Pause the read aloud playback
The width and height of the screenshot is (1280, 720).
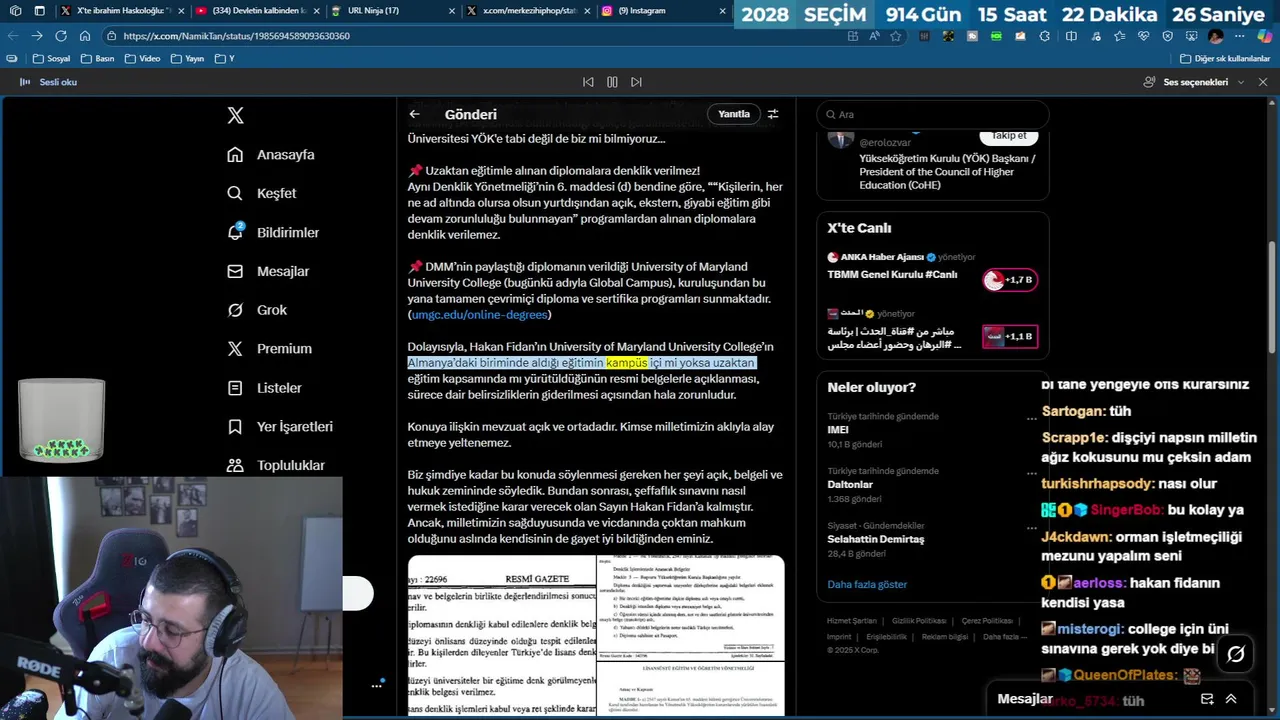[612, 82]
